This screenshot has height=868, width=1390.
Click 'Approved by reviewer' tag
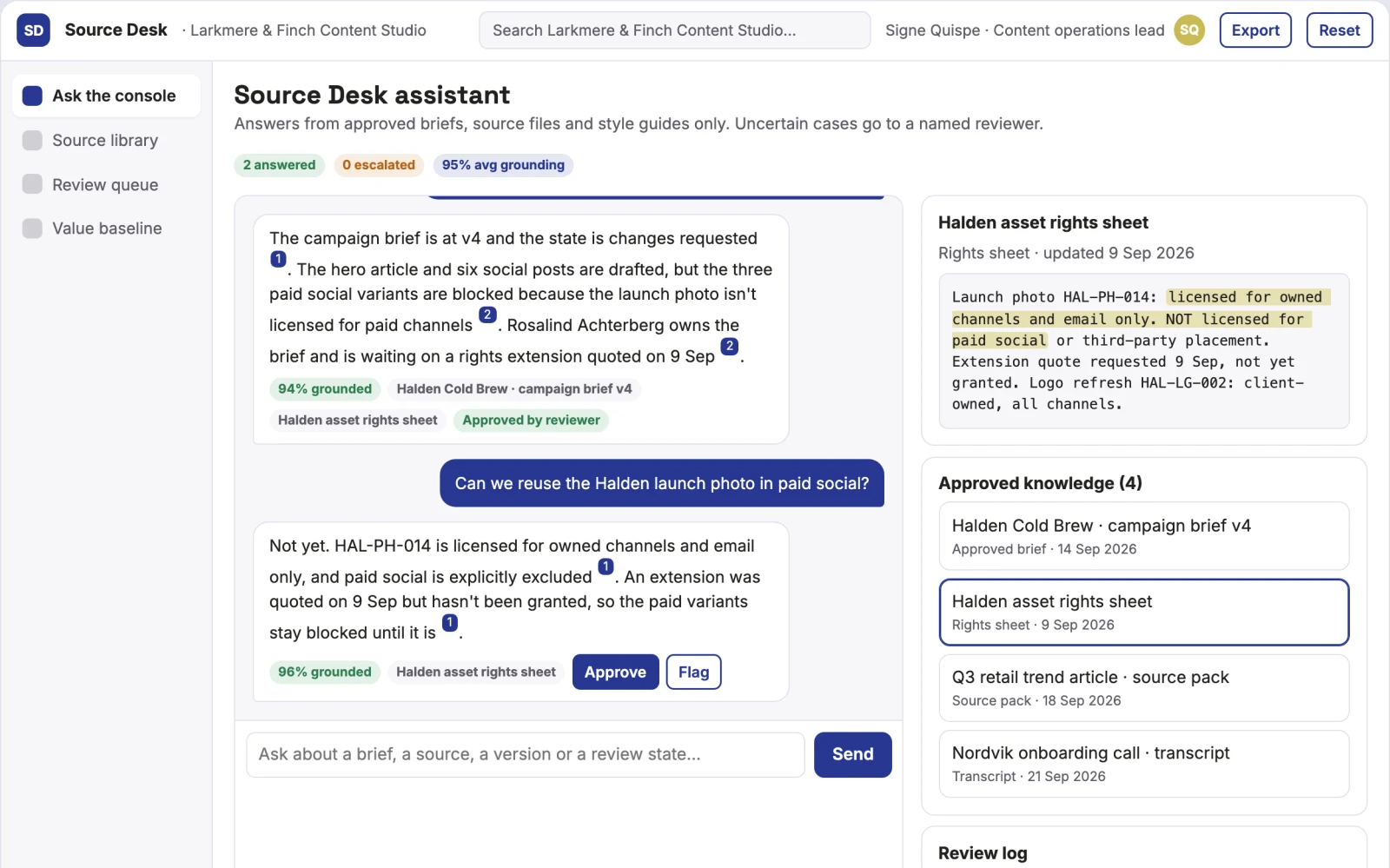click(531, 420)
